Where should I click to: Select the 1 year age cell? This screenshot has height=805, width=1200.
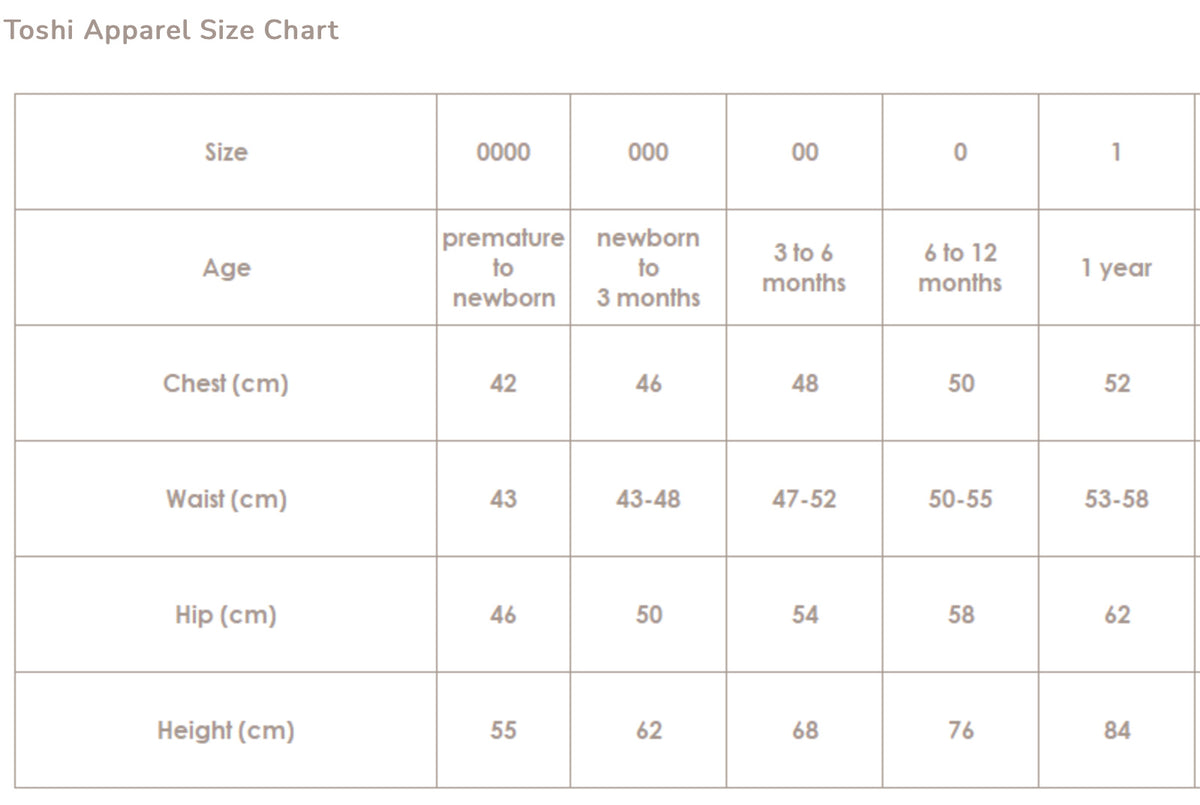click(x=1116, y=268)
